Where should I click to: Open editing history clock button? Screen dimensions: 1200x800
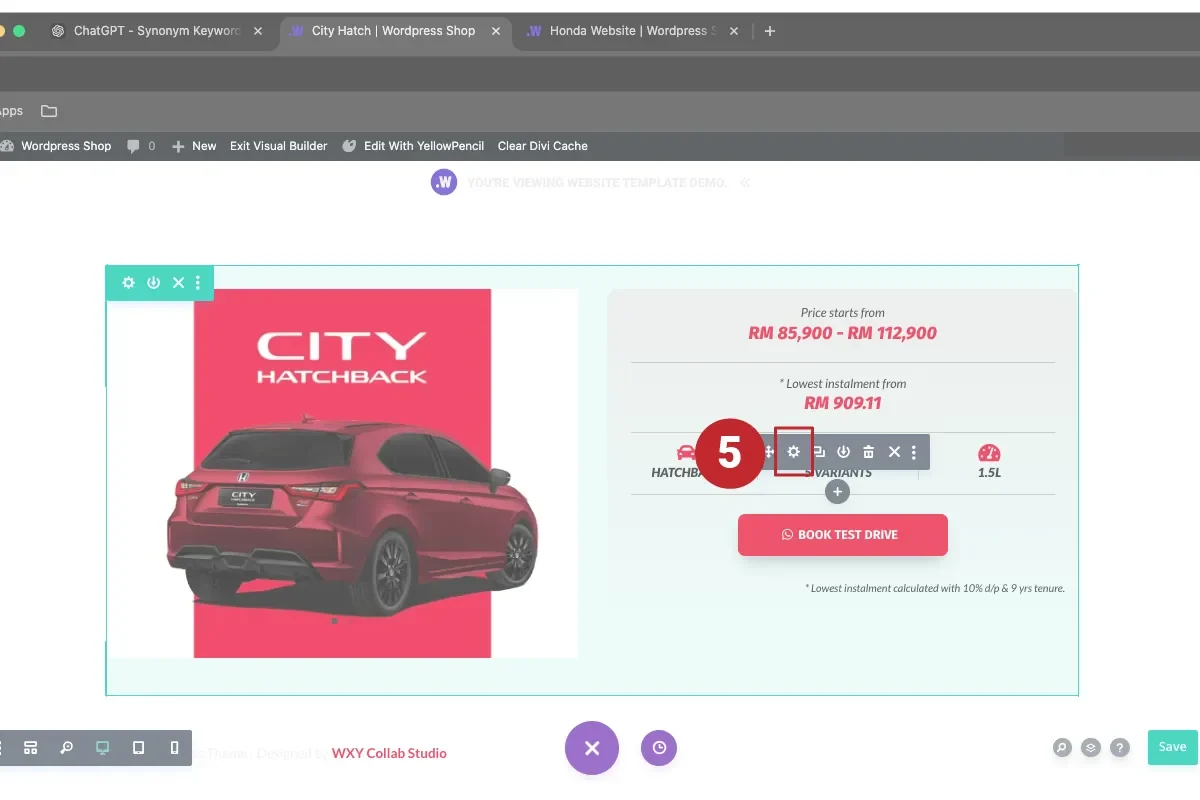659,748
